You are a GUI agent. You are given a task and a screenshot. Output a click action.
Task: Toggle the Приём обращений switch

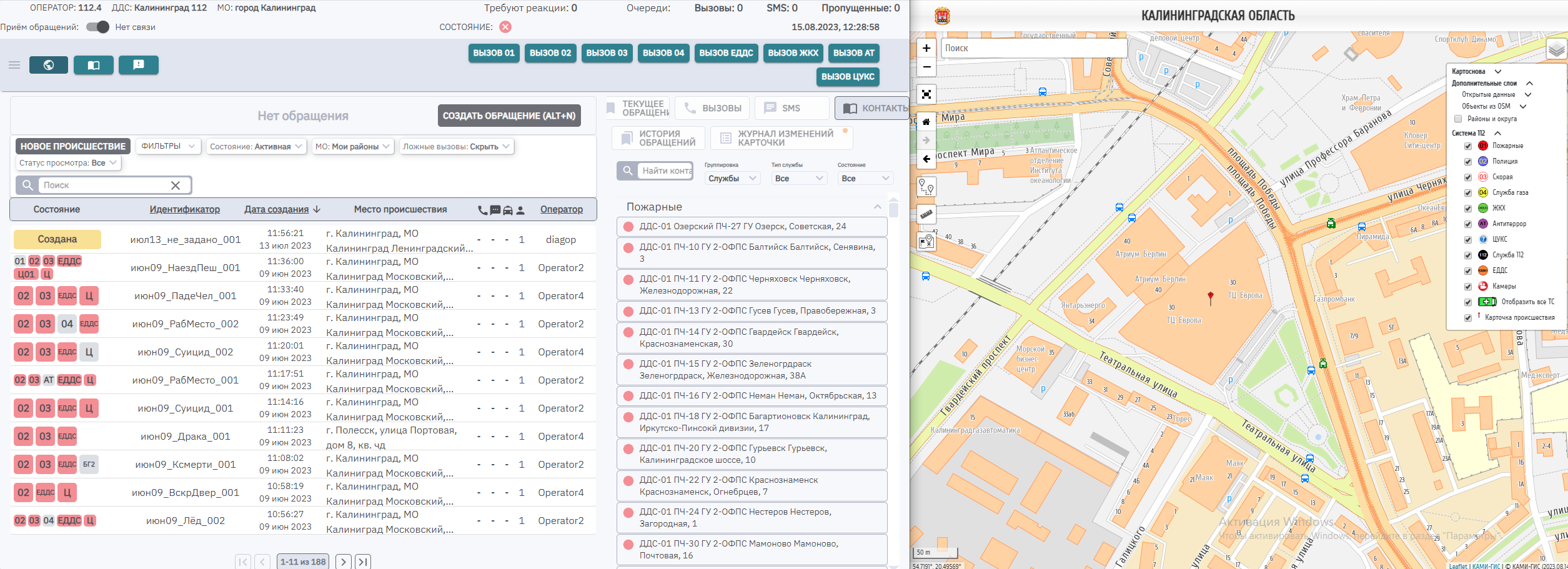(x=97, y=27)
